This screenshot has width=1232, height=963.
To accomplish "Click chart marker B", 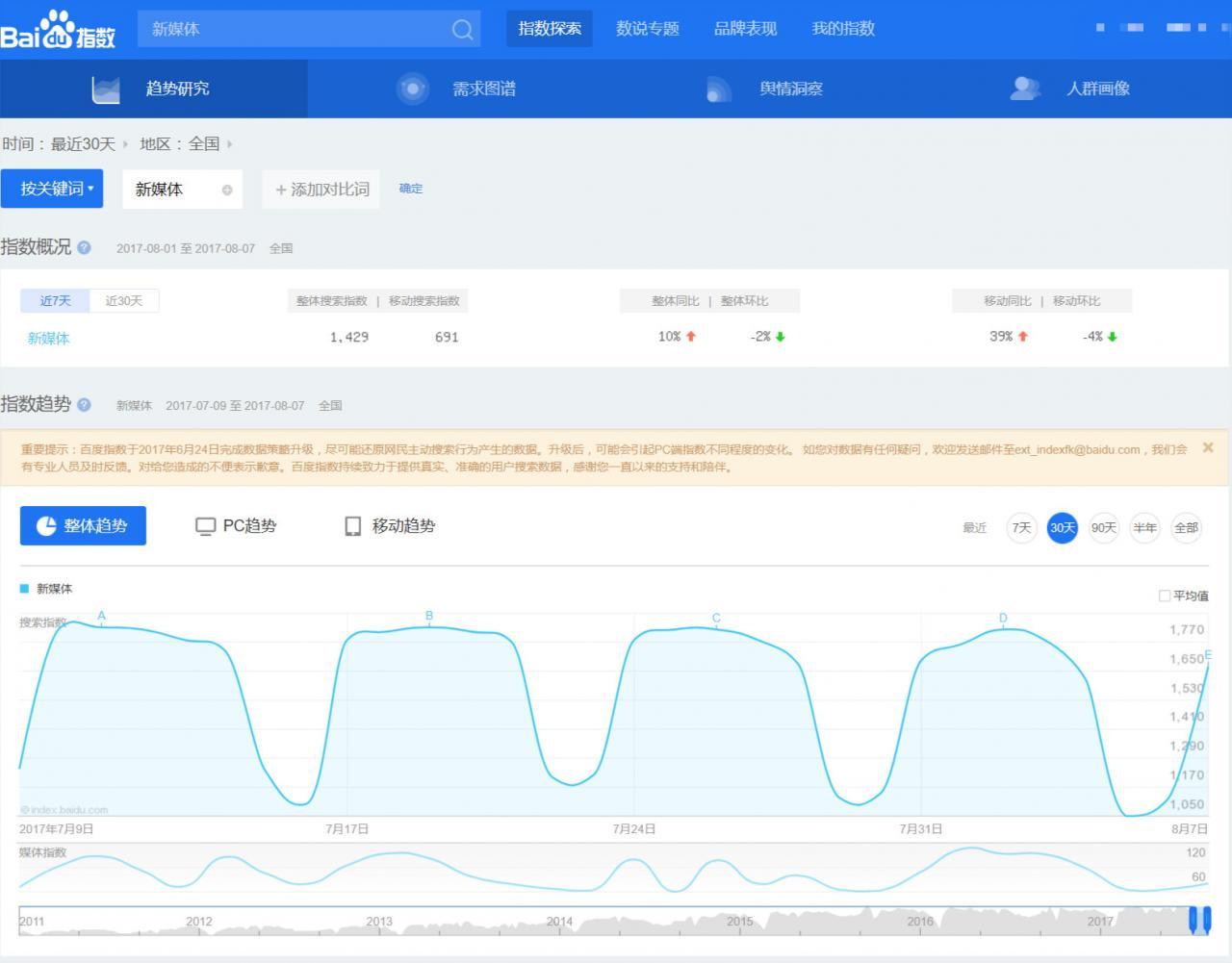I will 429,616.
